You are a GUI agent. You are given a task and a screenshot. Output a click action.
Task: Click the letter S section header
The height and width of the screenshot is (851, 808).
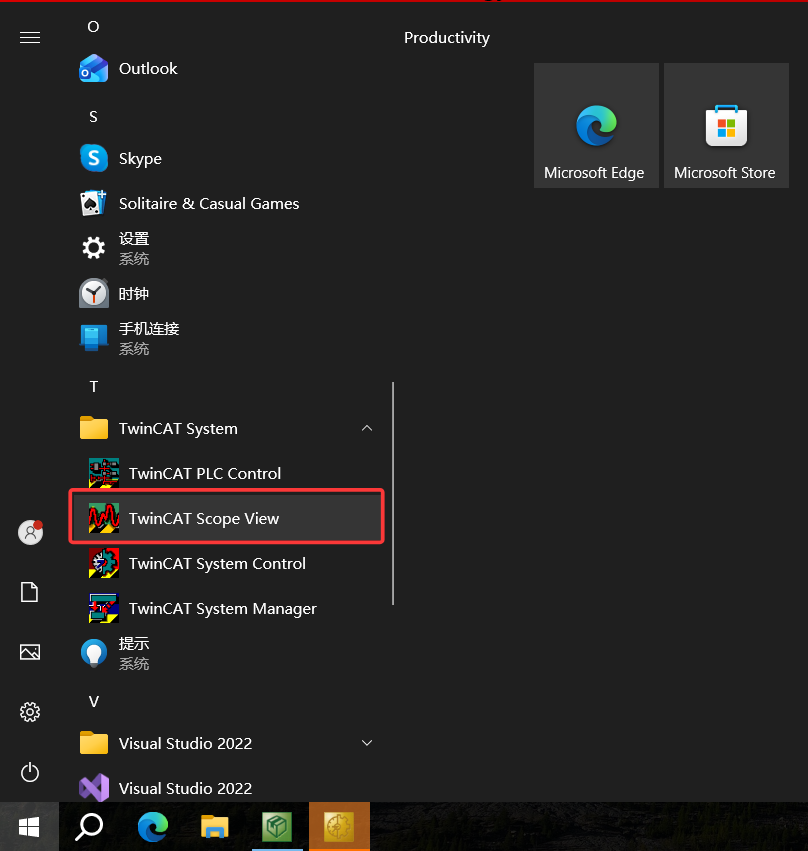(93, 117)
